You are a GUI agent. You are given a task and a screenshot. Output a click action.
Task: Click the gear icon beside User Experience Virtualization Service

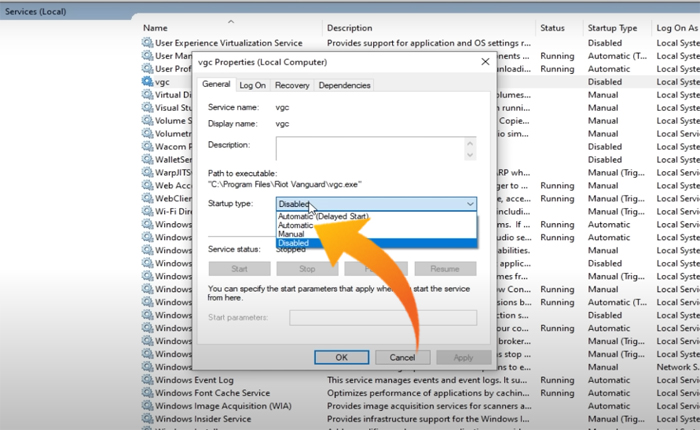coord(148,43)
